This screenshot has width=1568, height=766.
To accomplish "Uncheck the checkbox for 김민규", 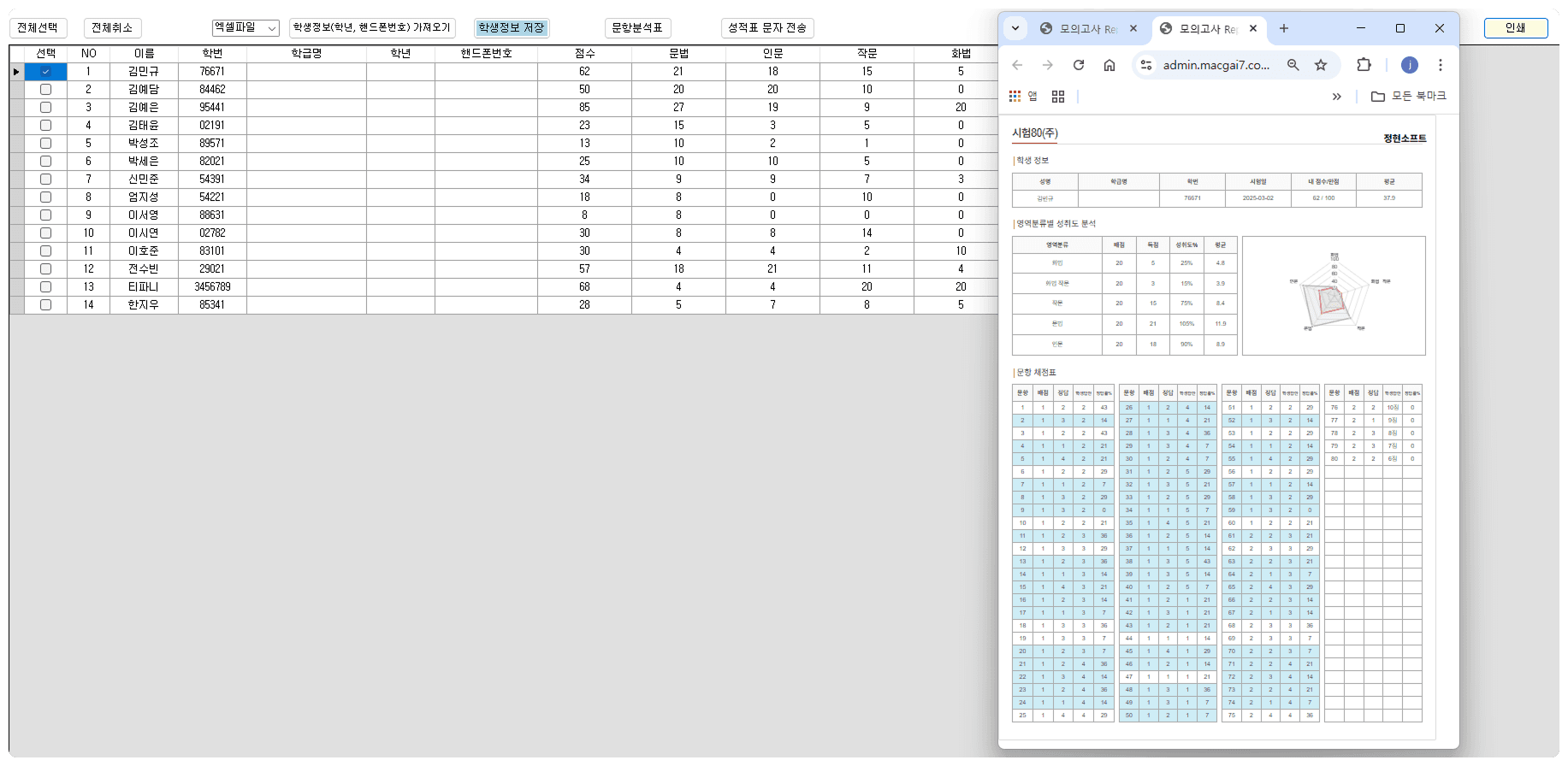I will (x=45, y=72).
